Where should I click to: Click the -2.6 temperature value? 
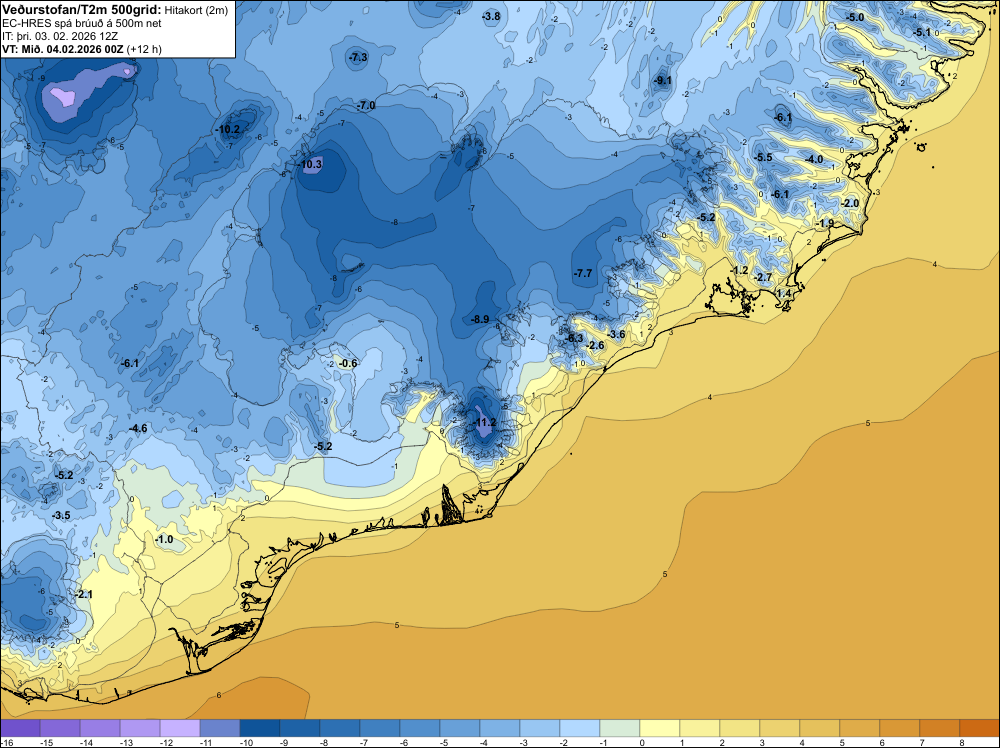tap(595, 346)
